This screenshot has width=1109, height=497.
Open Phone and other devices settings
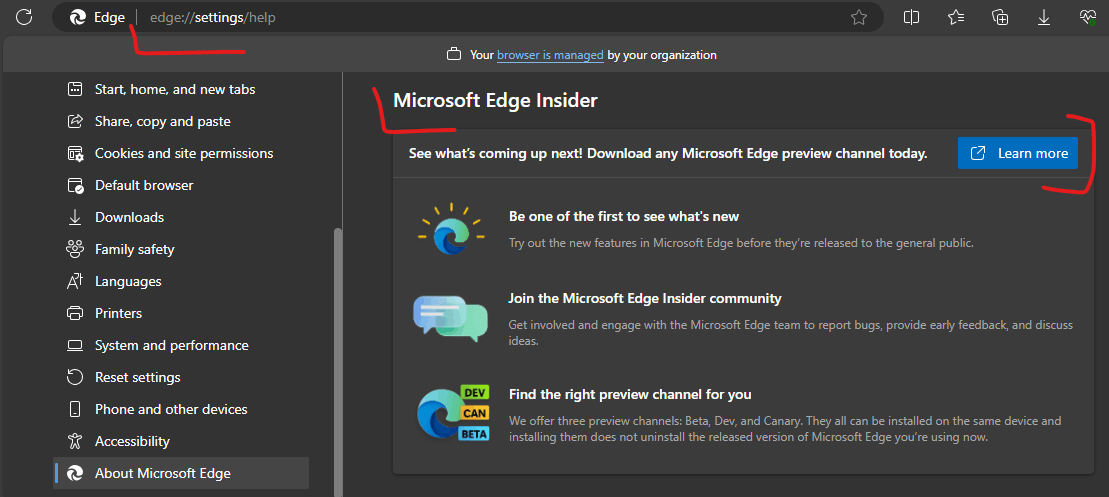181,409
